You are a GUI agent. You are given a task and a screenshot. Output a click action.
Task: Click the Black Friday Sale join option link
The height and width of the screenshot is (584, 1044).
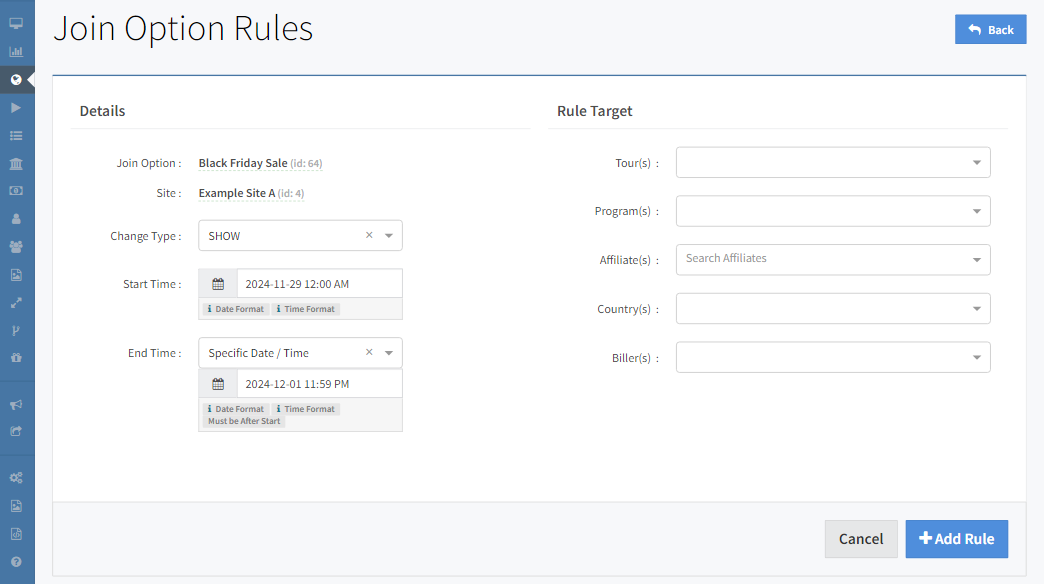(243, 163)
